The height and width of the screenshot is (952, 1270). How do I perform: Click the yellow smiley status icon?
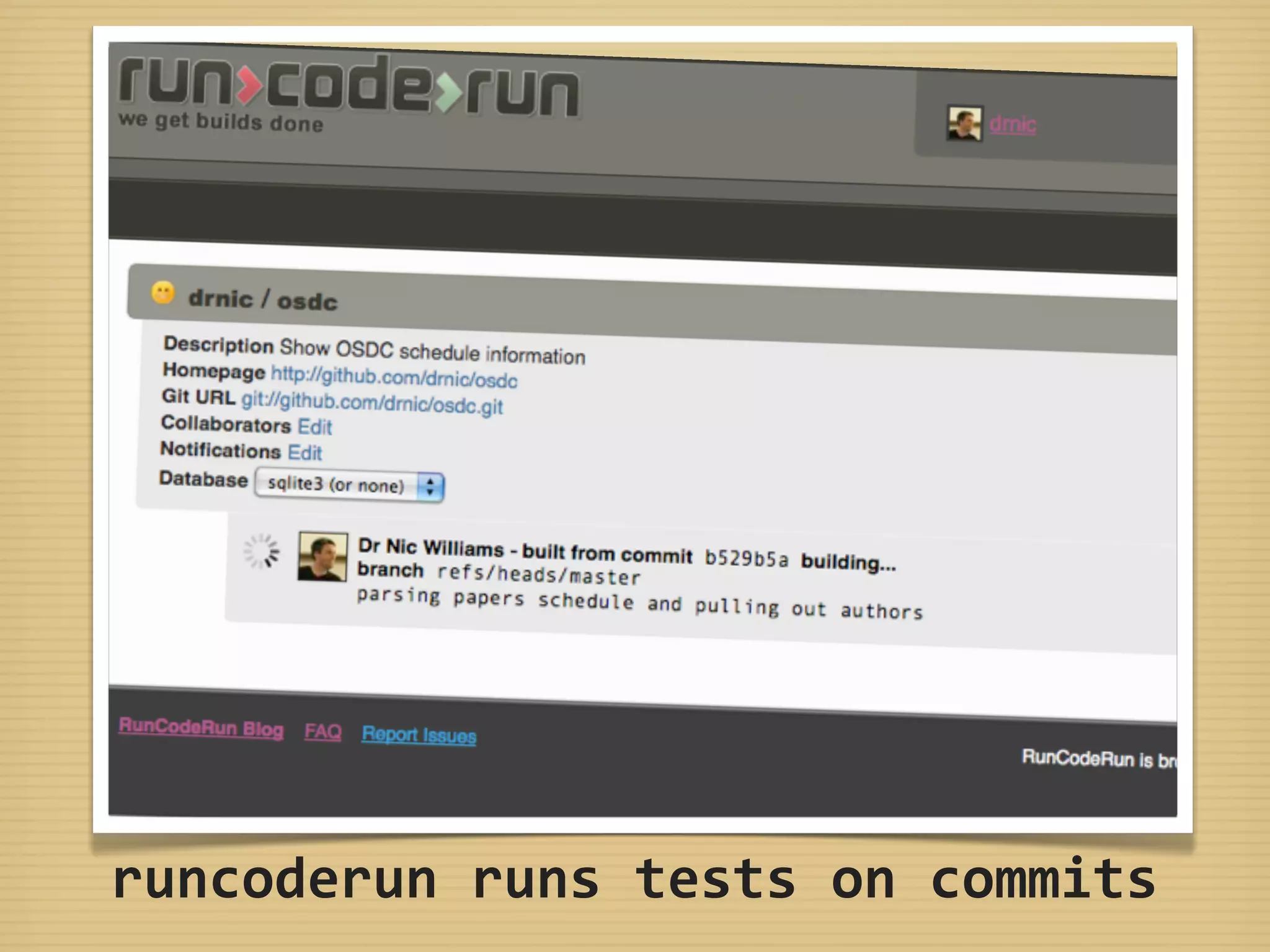tap(163, 293)
